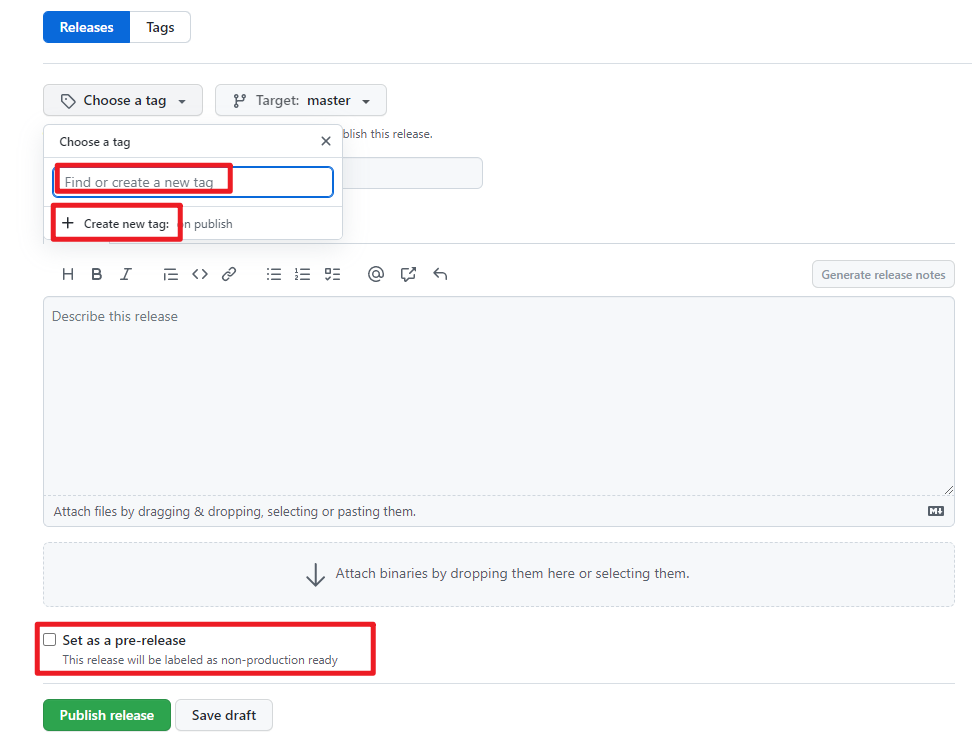Select the Releases tab
Viewport: 972px width, 744px height.
[x=86, y=27]
